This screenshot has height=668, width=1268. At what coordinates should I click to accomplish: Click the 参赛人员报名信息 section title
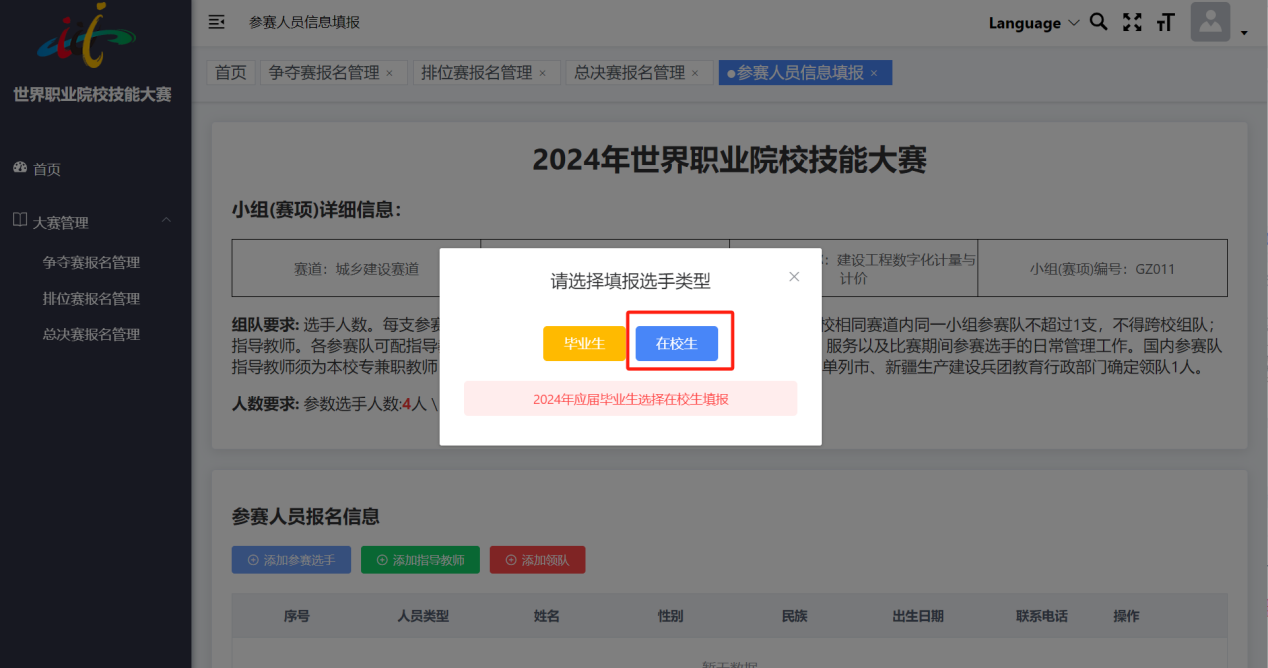pos(306,517)
